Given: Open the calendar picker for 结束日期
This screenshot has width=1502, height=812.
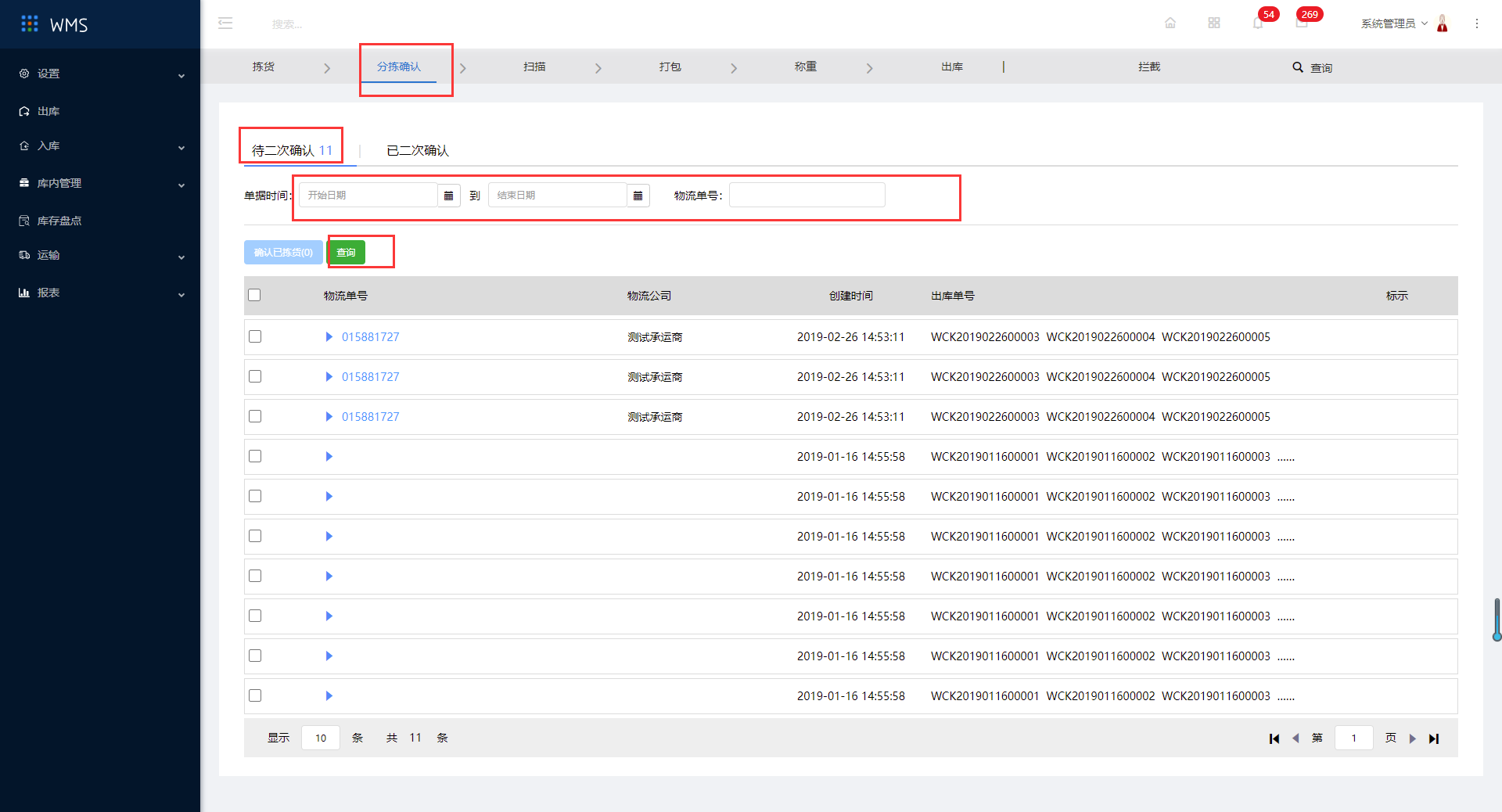Looking at the screenshot, I should pos(638,196).
